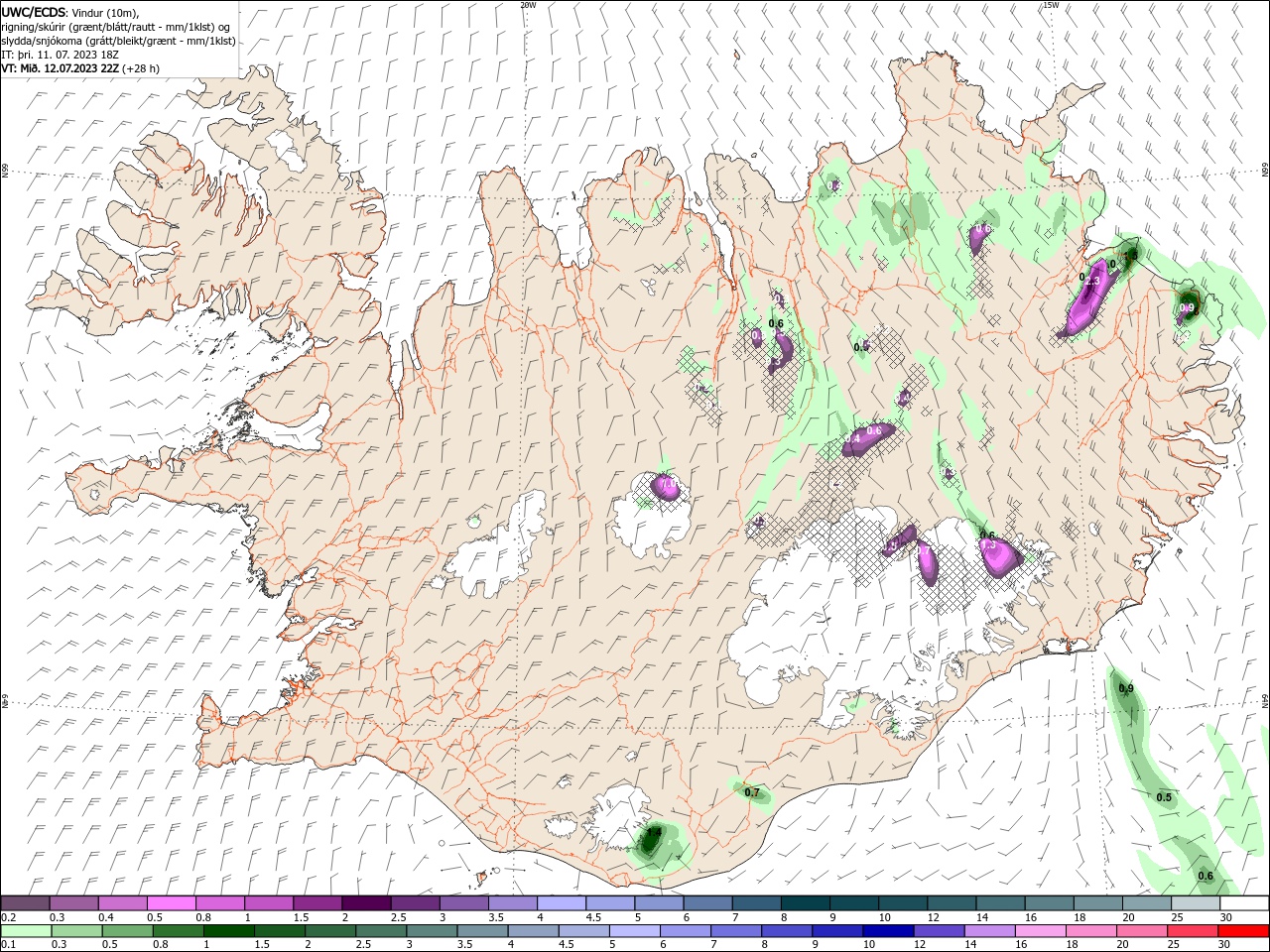Click the purple snow patch on Hofsjökull glacier
This screenshot has height=952, width=1270.
point(665,486)
